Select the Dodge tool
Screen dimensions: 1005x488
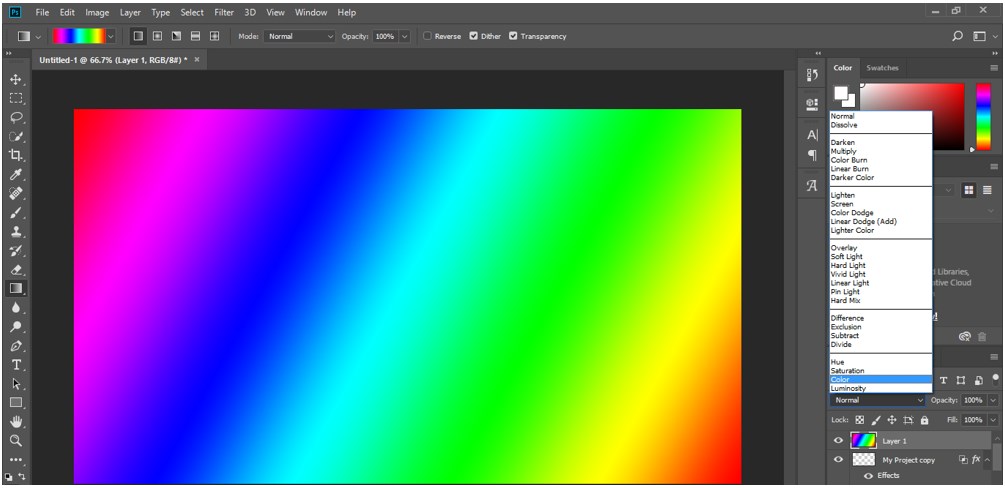[x=16, y=327]
